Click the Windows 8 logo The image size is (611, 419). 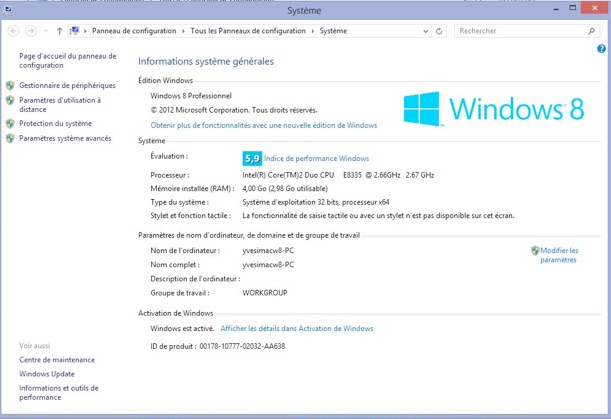pos(494,109)
